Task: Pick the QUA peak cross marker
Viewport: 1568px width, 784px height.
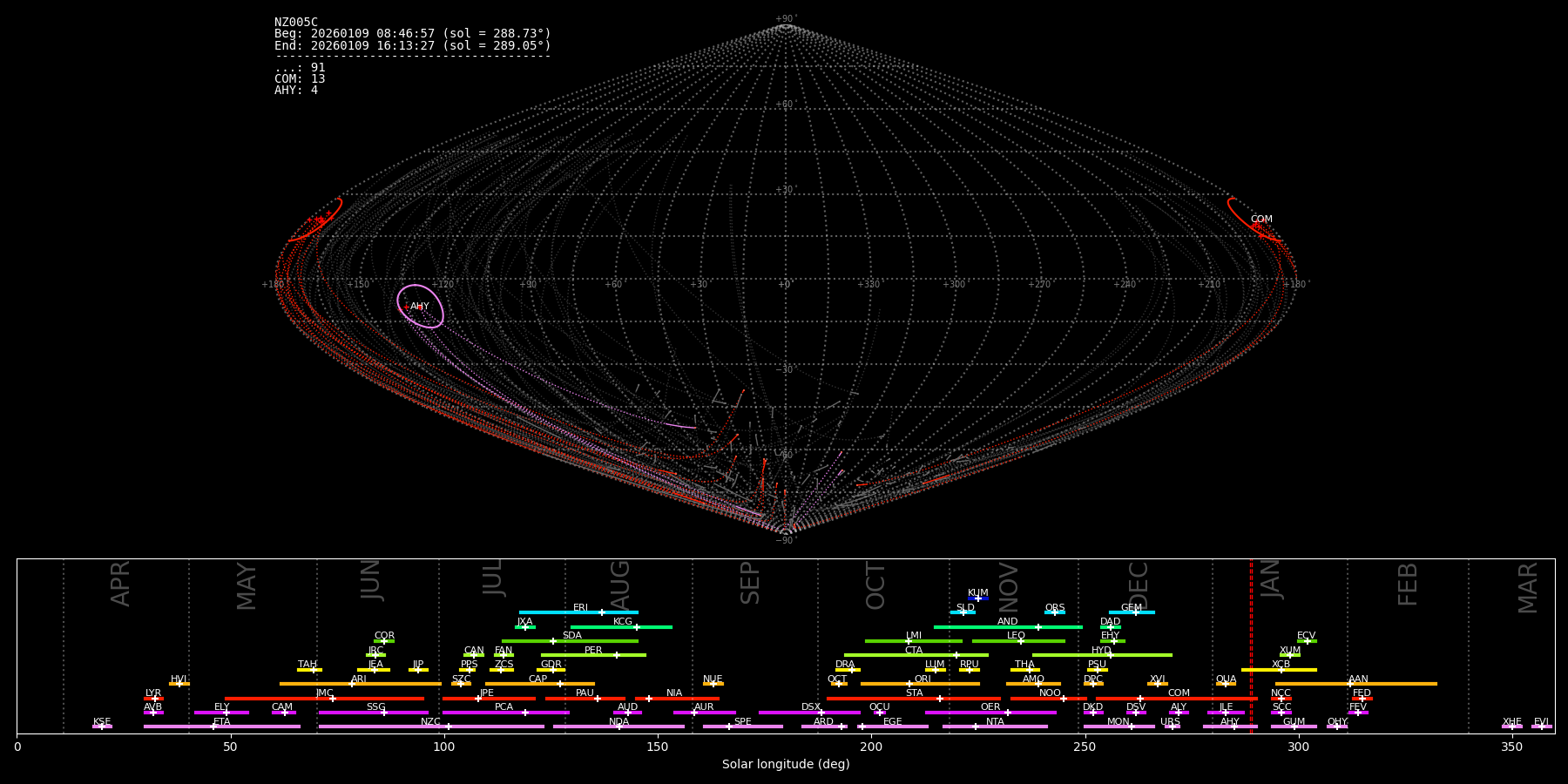Action: tap(1226, 684)
